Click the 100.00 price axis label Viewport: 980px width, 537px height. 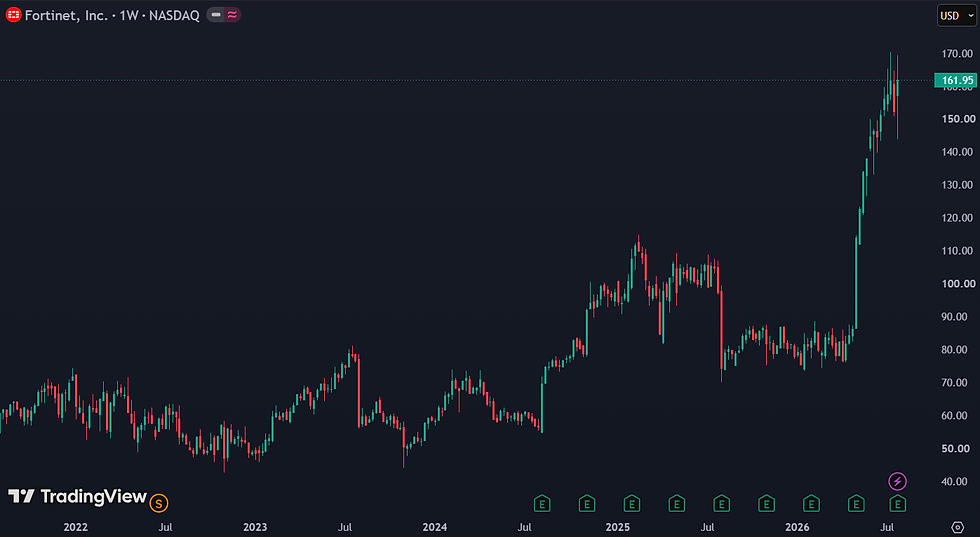point(958,284)
